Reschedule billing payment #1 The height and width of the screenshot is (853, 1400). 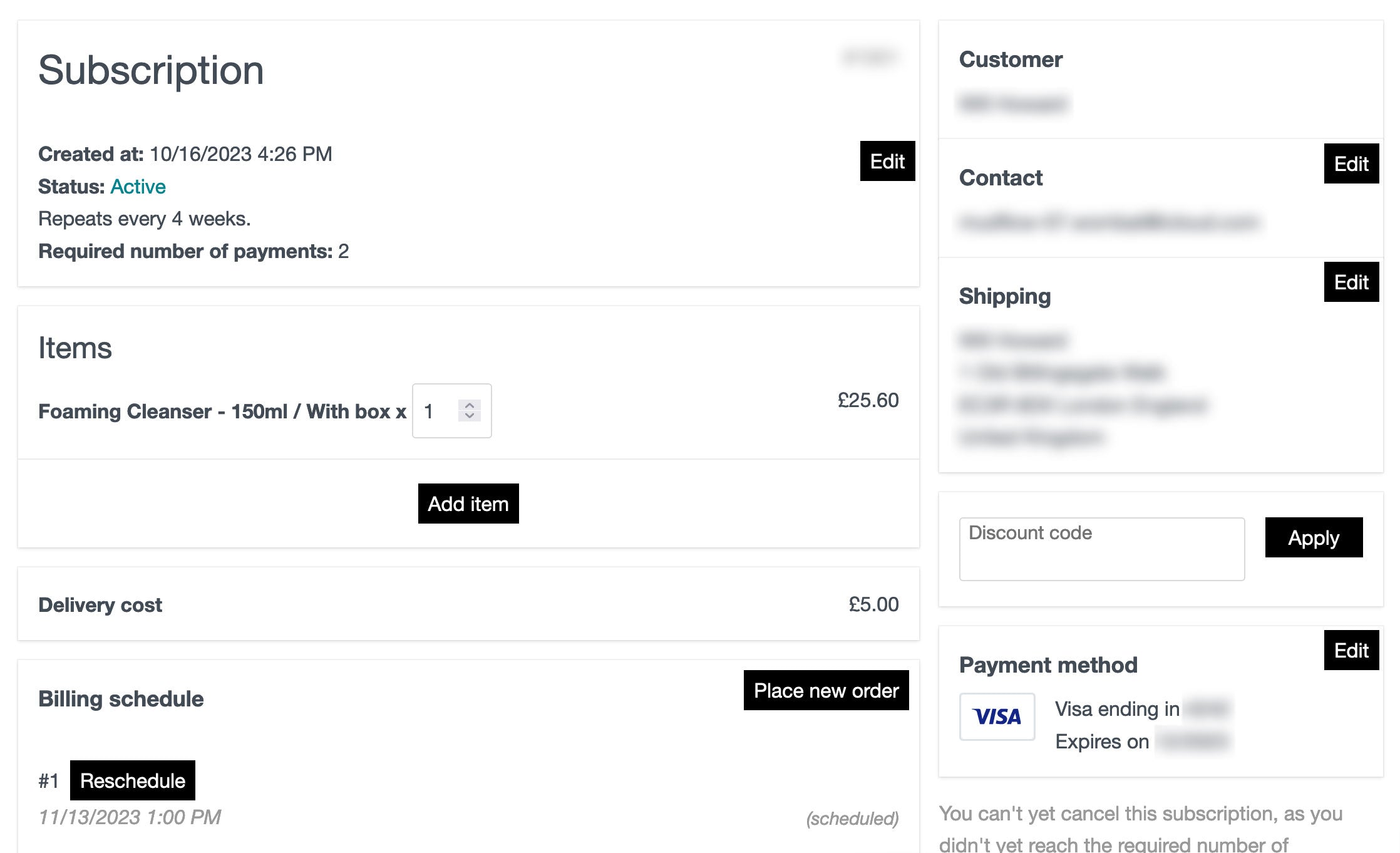133,781
